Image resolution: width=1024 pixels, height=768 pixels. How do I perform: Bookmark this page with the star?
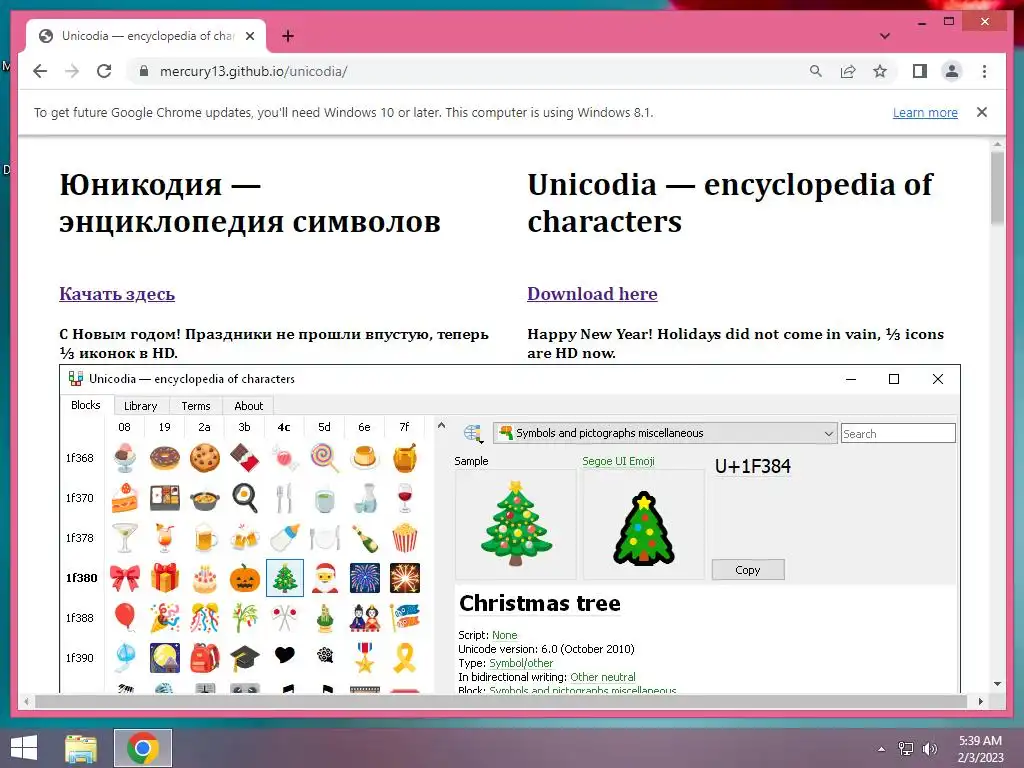pyautogui.click(x=880, y=71)
